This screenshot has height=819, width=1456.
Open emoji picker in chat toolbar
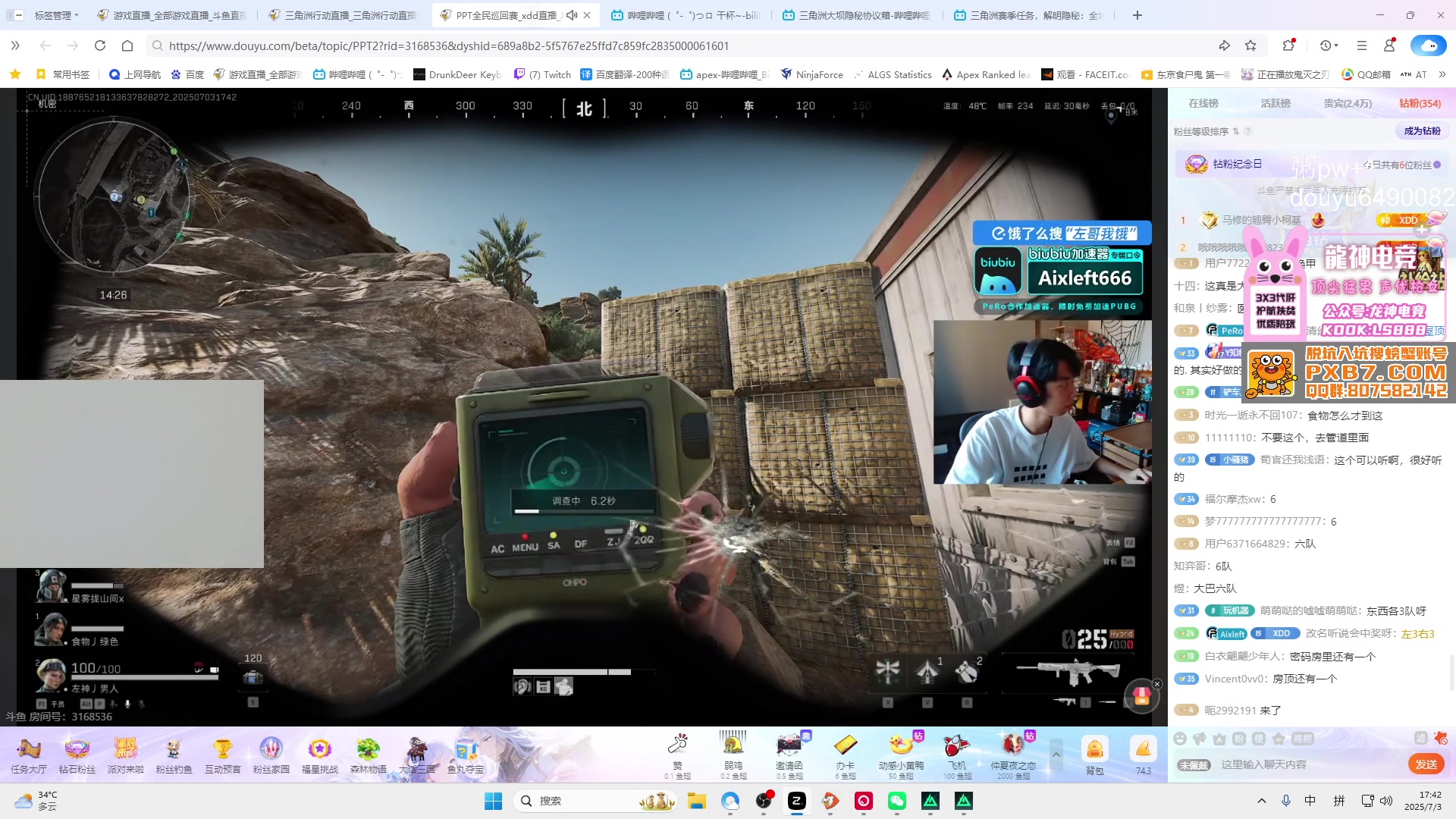1180,739
